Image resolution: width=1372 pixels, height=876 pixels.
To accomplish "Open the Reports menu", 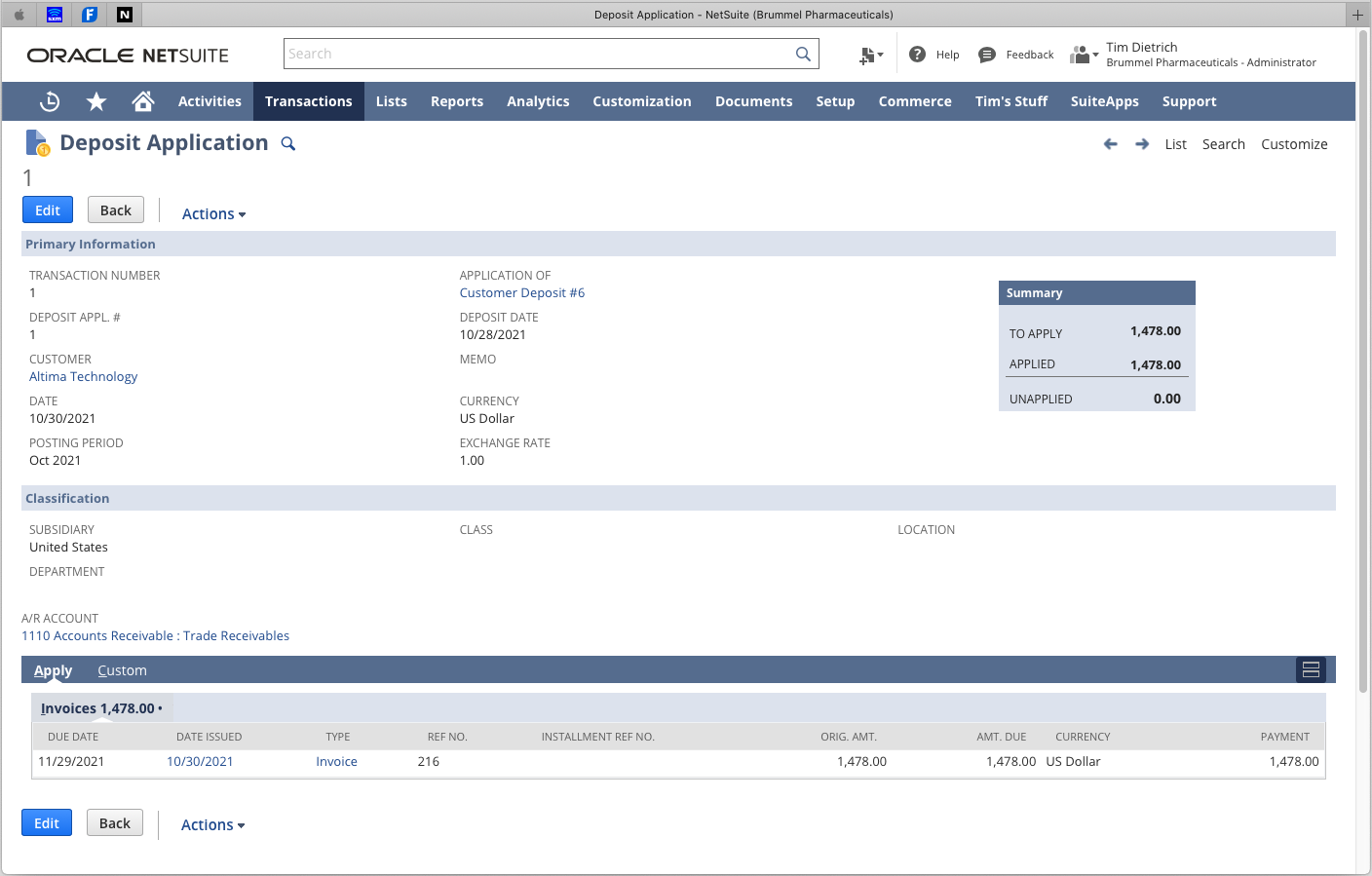I will tap(457, 101).
